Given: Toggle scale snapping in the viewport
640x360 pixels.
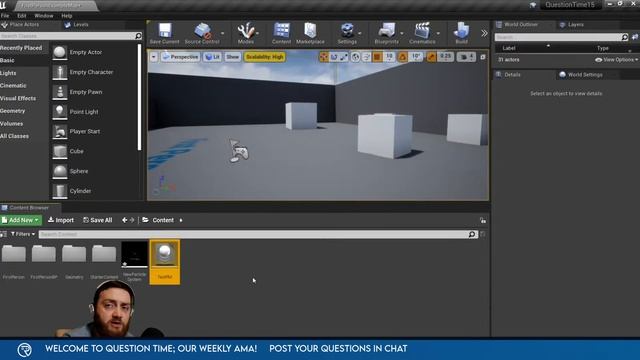Looking at the screenshot, I should pos(431,57).
